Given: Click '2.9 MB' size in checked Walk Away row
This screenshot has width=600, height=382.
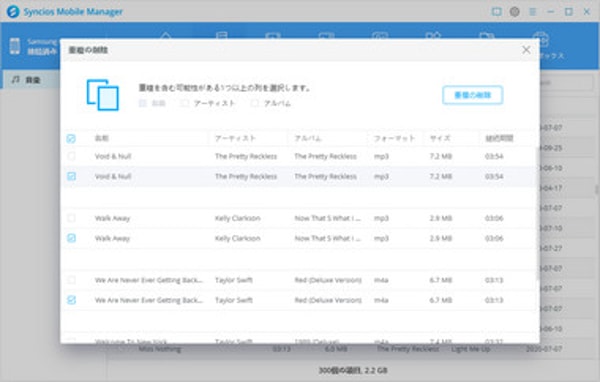Looking at the screenshot, I should click(x=441, y=238).
